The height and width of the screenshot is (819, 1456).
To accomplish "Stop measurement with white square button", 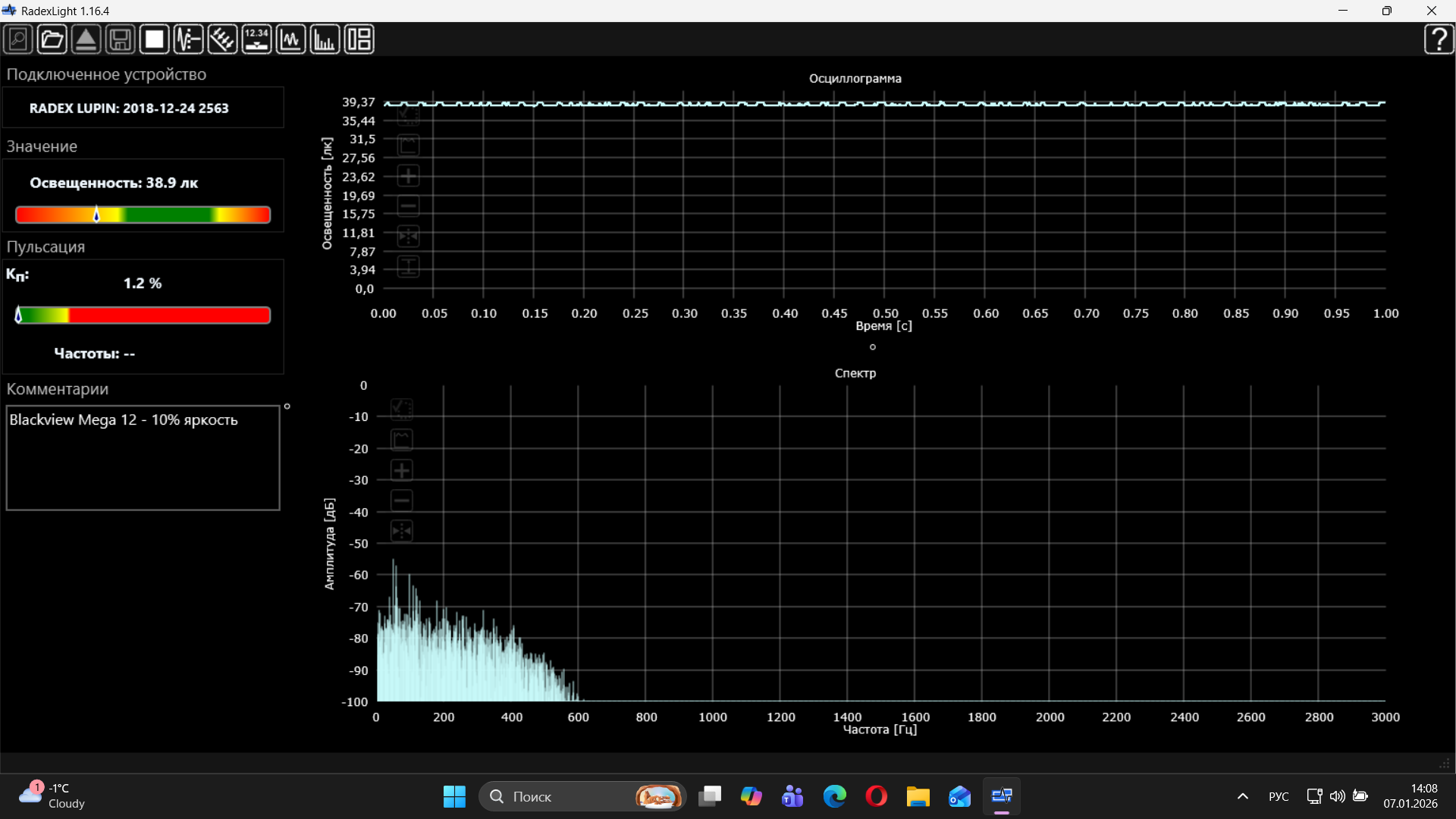I will (x=155, y=39).
